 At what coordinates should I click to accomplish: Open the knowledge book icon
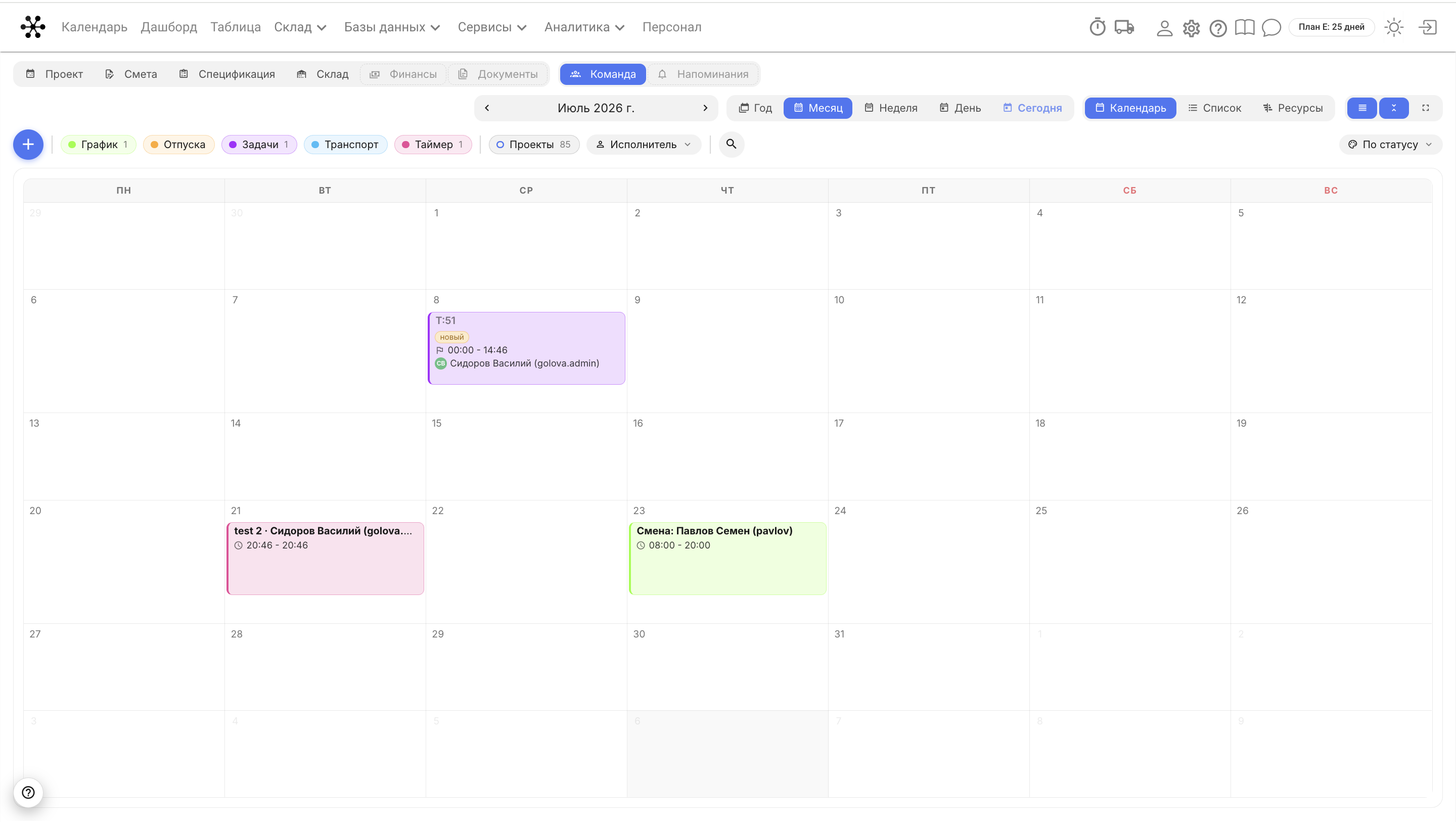1244,27
